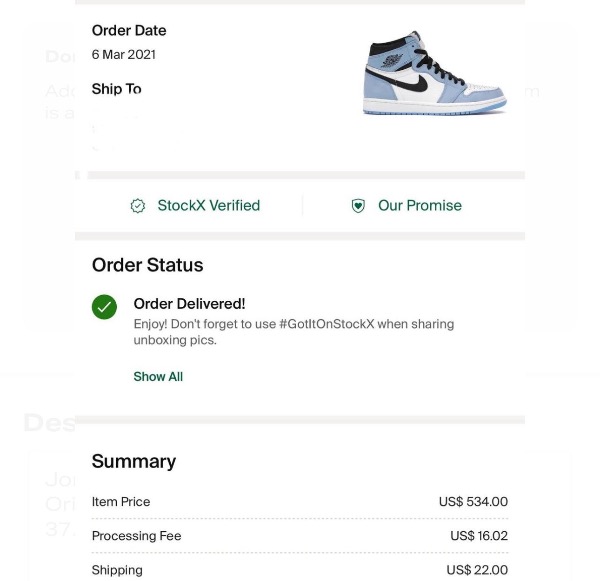
Task: Click the Order Status heading
Action: click(147, 265)
